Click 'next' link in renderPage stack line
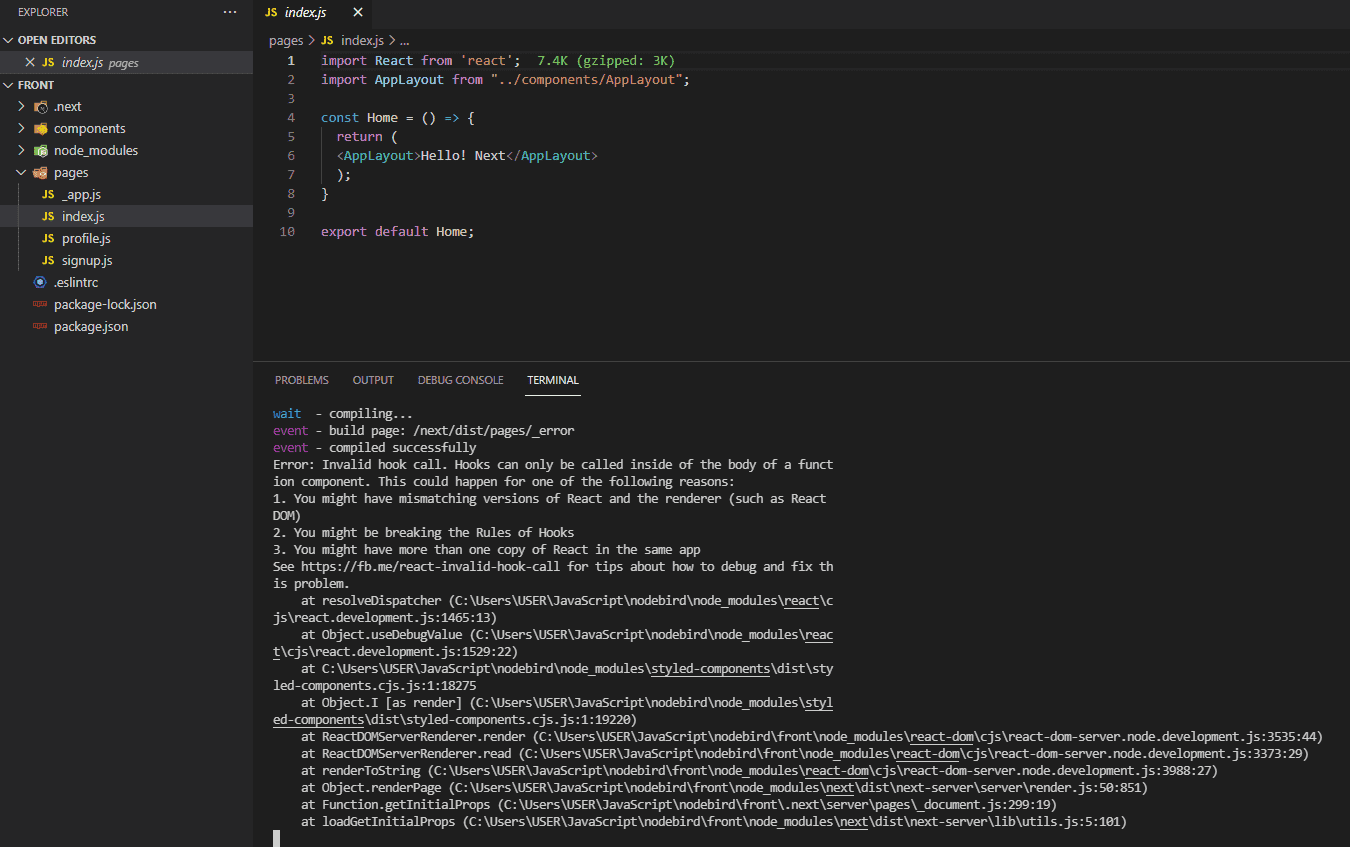 [839, 787]
